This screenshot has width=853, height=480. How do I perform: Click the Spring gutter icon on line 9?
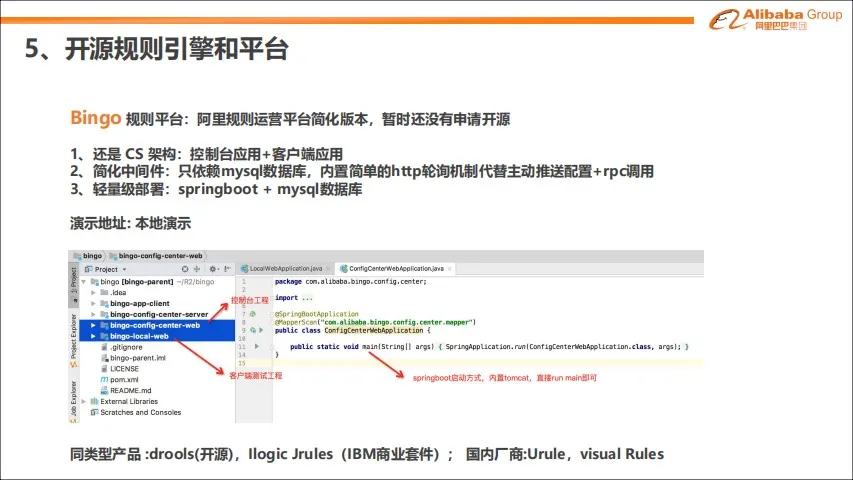253,330
